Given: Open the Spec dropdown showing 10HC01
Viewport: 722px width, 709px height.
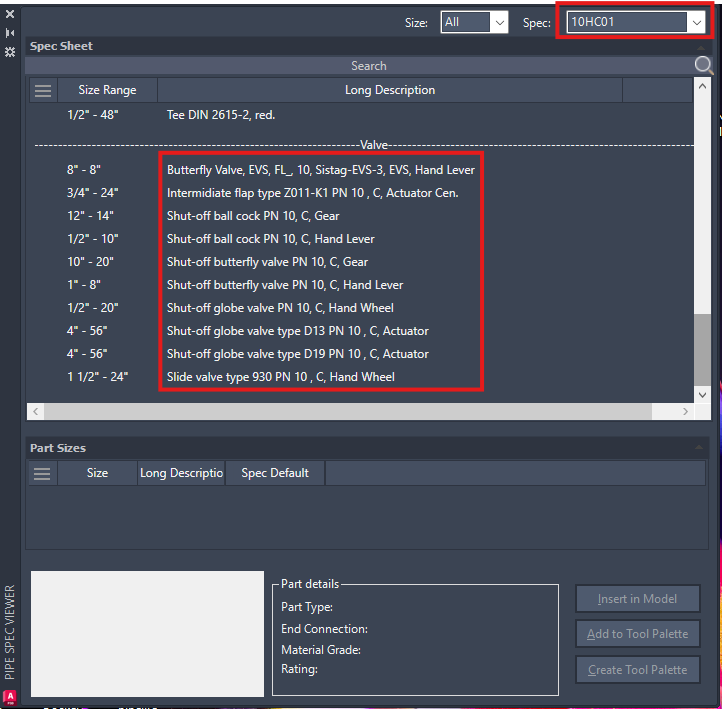Looking at the screenshot, I should [636, 22].
